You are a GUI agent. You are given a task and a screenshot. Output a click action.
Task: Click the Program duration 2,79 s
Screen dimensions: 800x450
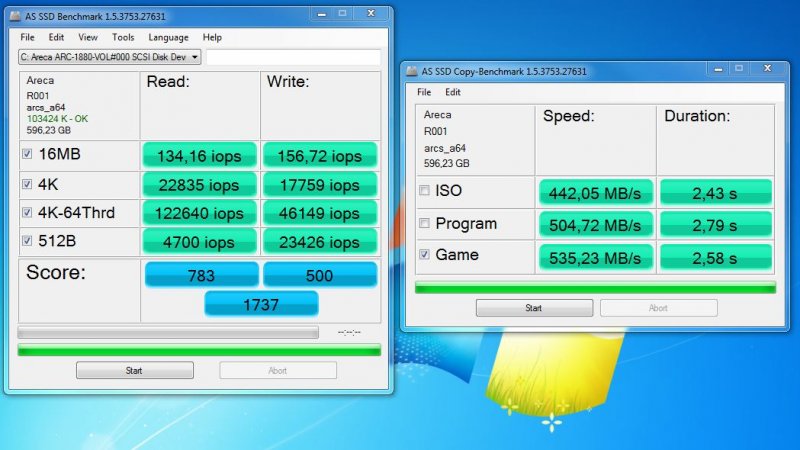coord(716,225)
